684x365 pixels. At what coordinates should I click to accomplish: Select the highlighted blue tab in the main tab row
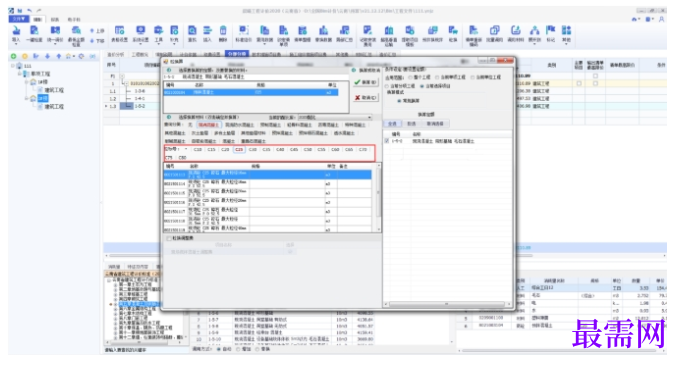[237, 54]
